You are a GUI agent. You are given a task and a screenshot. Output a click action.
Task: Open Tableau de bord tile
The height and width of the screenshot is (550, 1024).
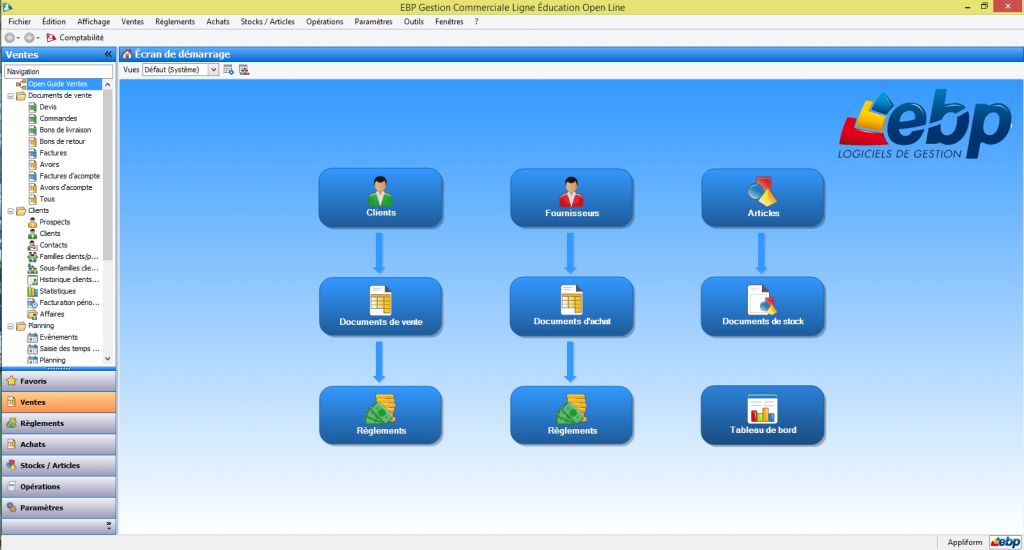763,415
